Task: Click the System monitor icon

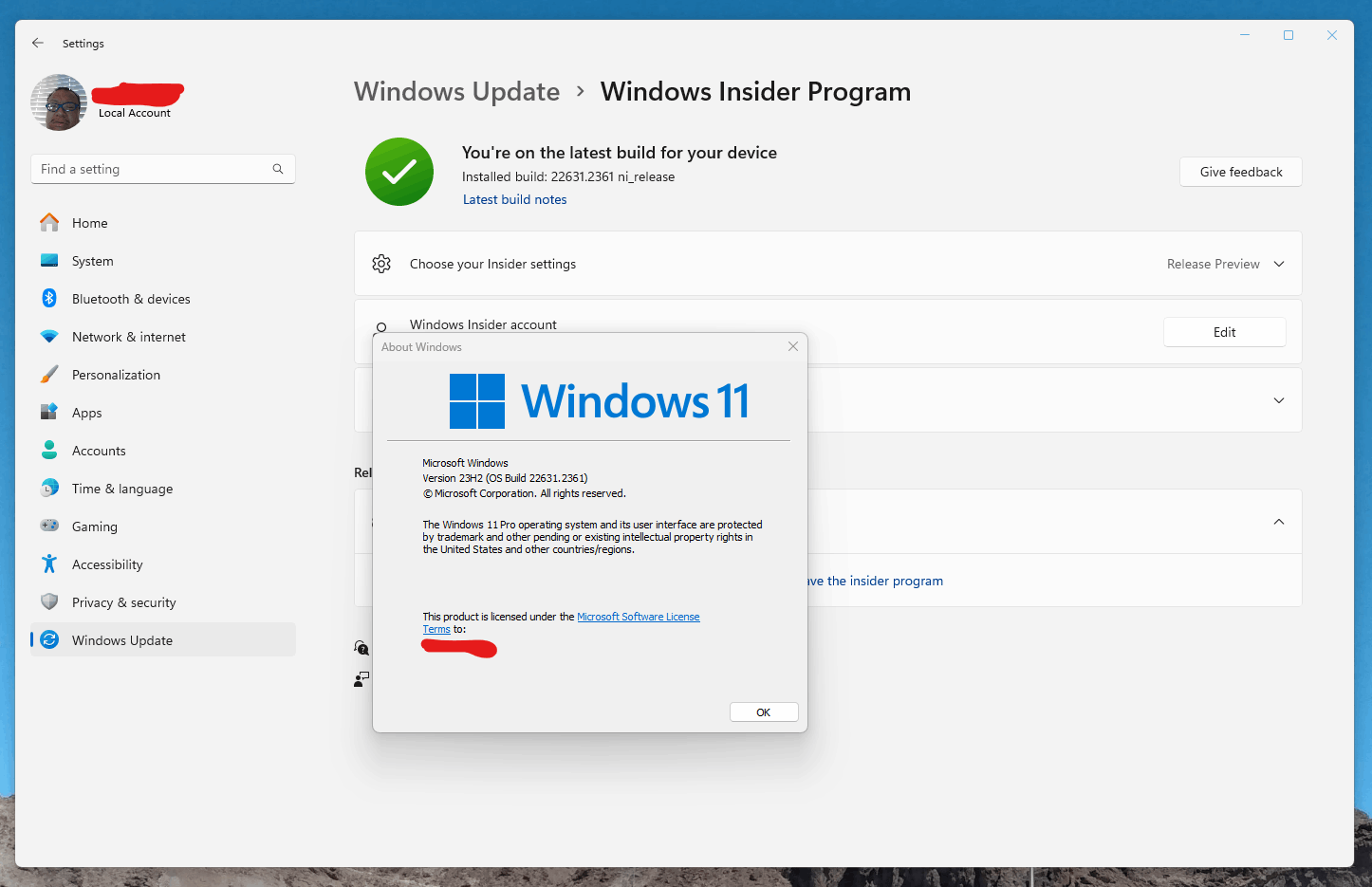Action: [49, 261]
